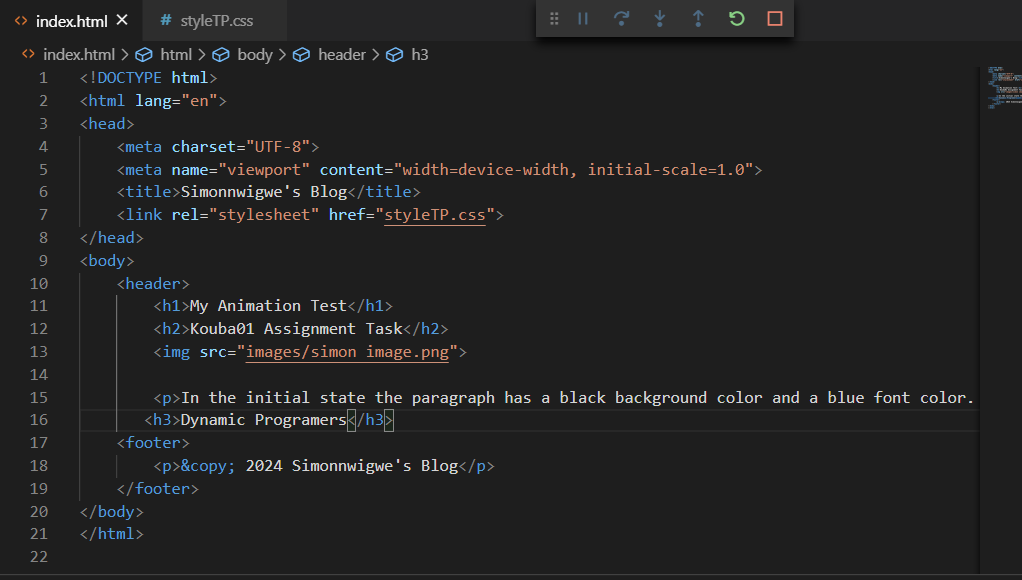The width and height of the screenshot is (1022, 580).
Task: Click the file icon in breadcrumb bar
Action: click(x=28, y=54)
